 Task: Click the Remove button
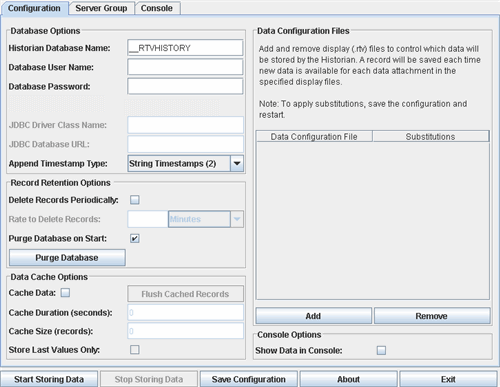coord(432,316)
